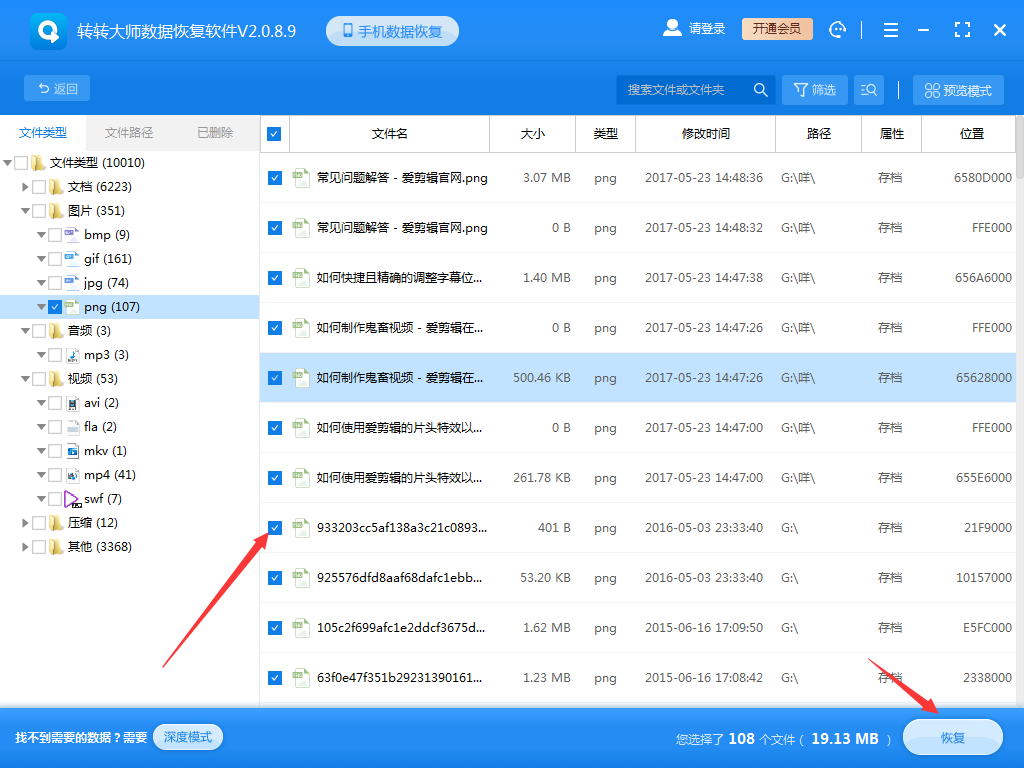Click the user login avatar icon
Image resolution: width=1024 pixels, height=768 pixels.
(x=672, y=28)
